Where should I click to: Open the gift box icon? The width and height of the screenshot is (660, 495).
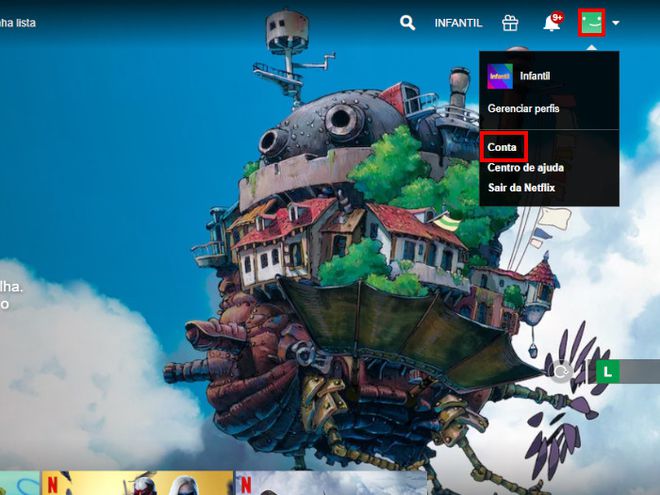[510, 23]
